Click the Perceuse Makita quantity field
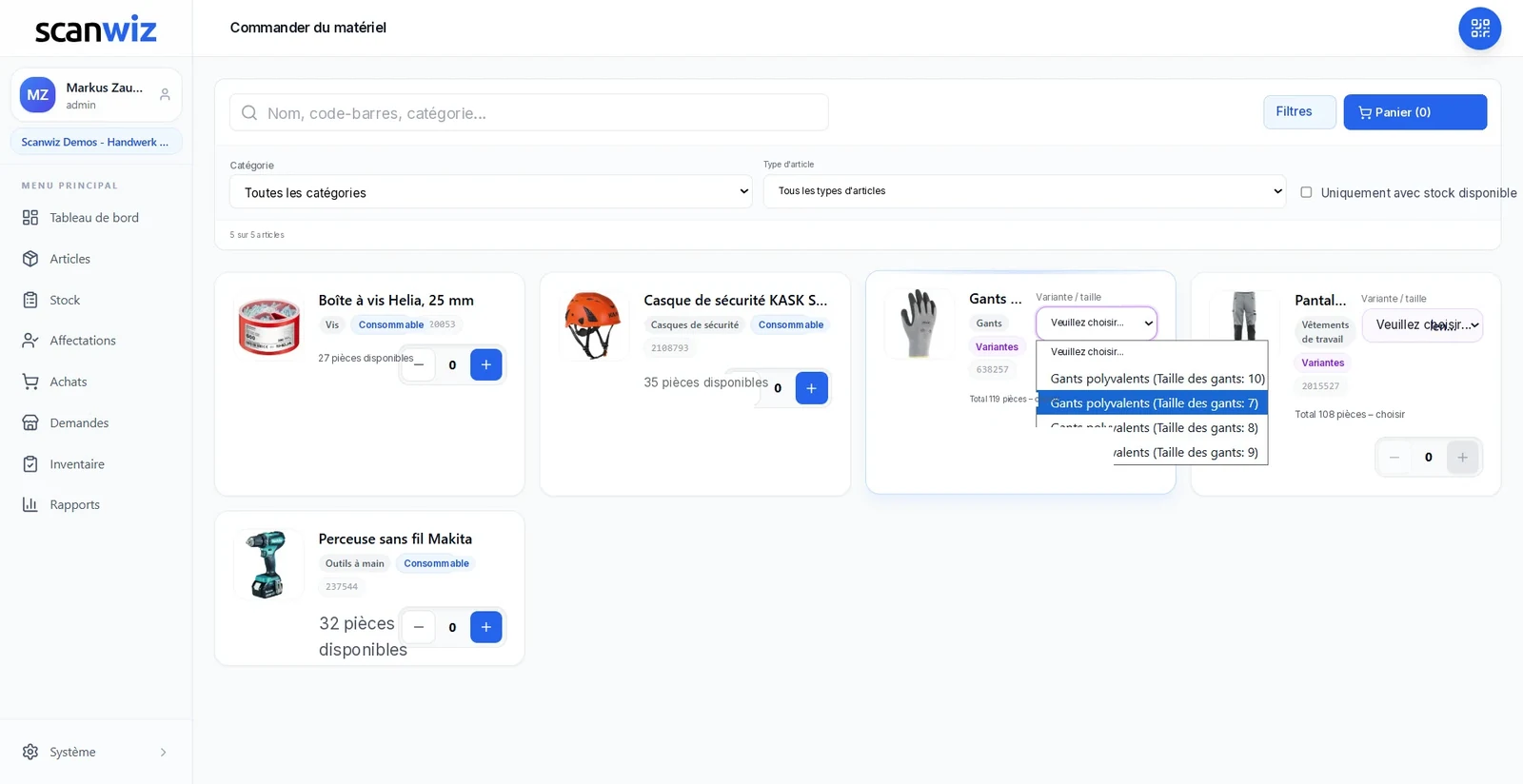 452,627
